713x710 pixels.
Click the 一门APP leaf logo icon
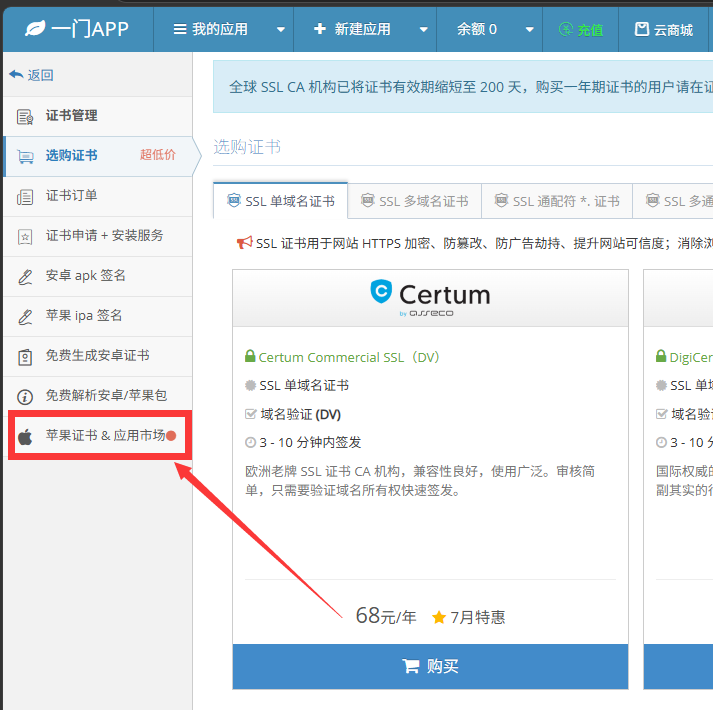tap(35, 29)
